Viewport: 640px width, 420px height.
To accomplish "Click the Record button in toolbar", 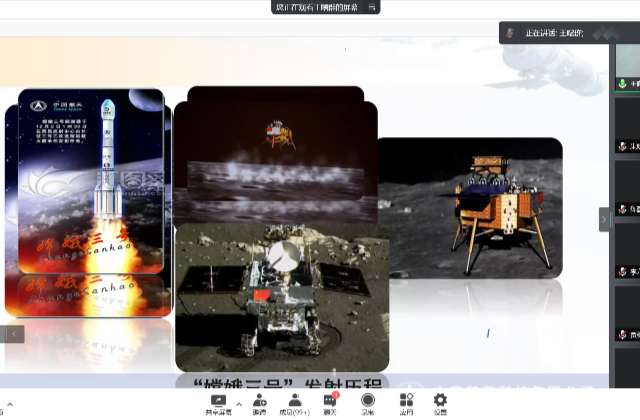I will 368,402.
